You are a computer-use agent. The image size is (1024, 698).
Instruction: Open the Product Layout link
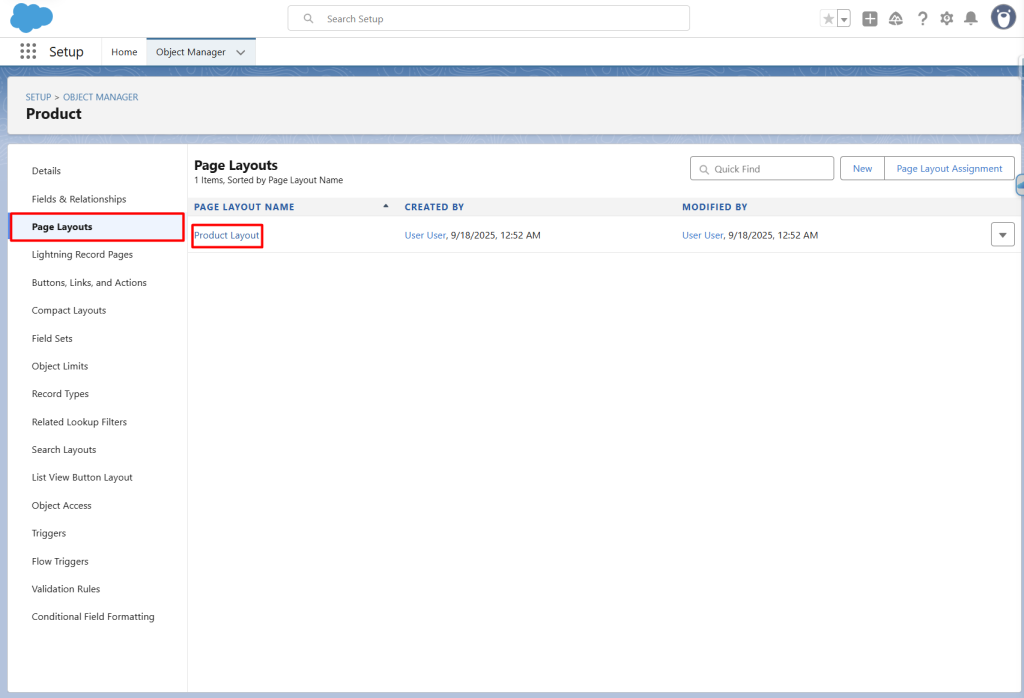tap(227, 235)
